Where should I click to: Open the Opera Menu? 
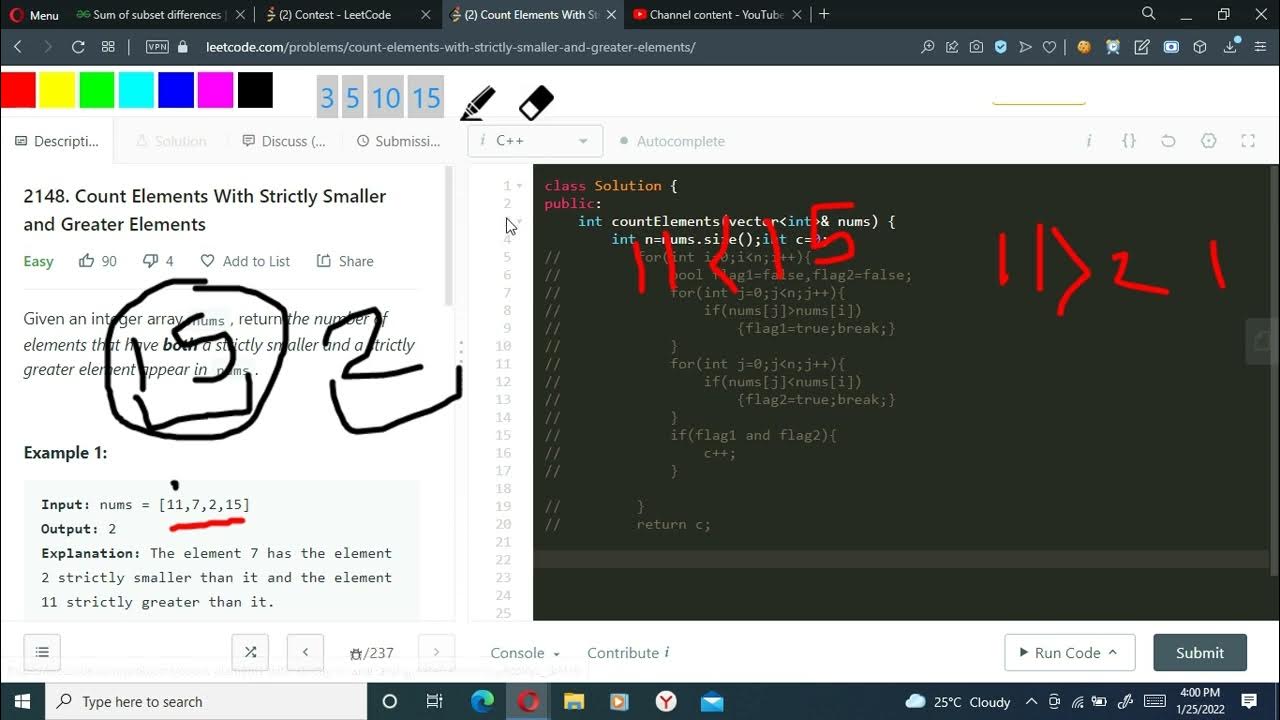(x=34, y=15)
